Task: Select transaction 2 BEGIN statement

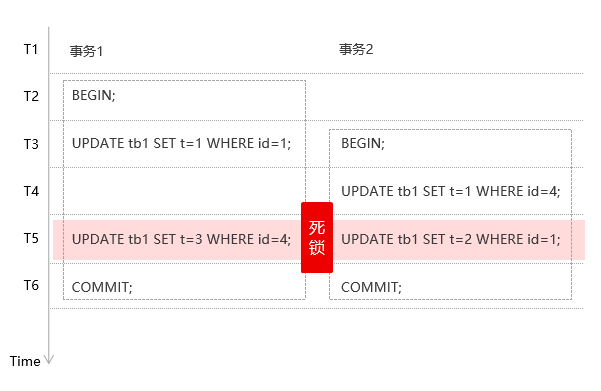Action: click(x=363, y=143)
